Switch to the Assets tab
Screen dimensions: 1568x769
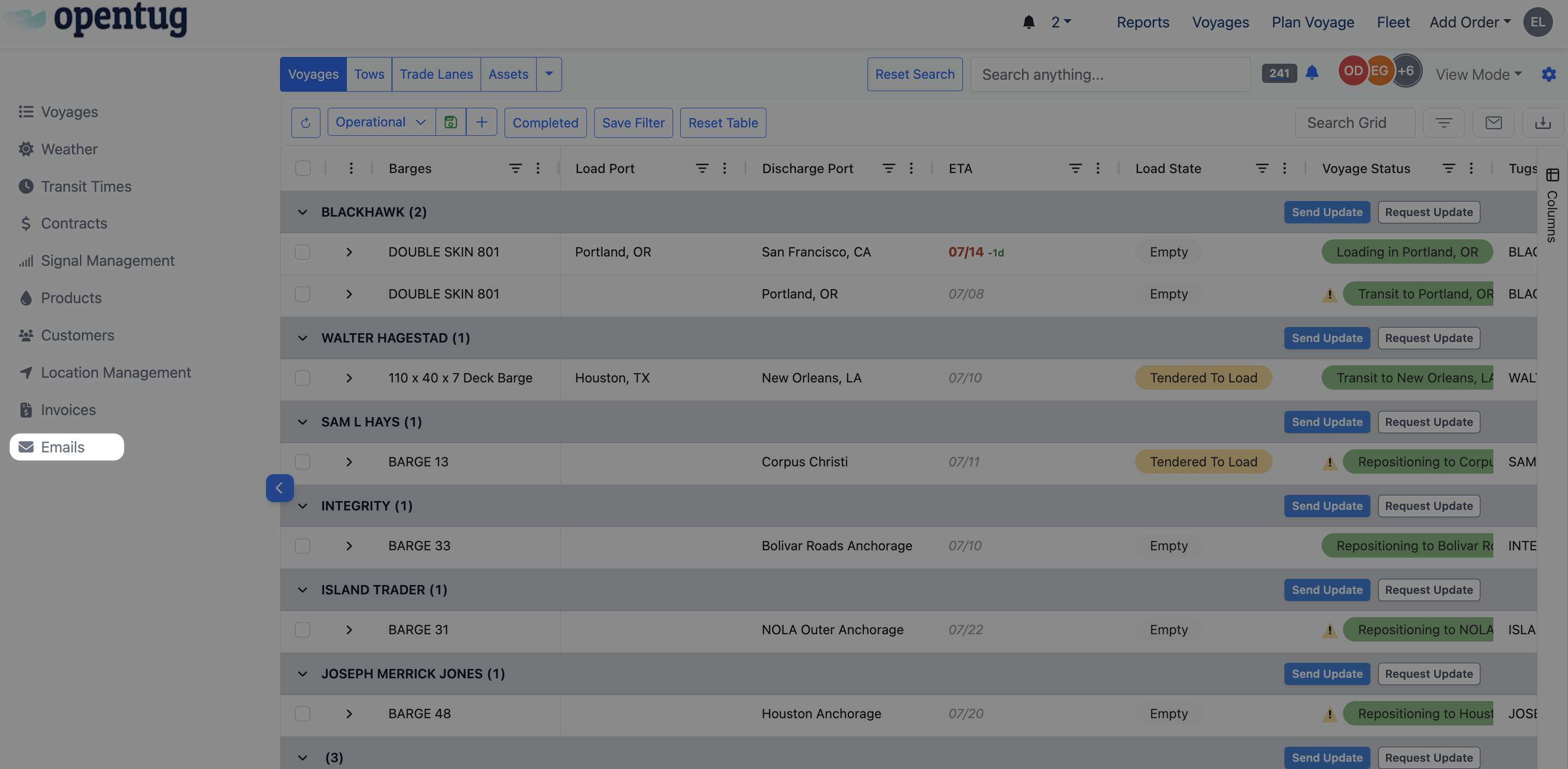pyautogui.click(x=508, y=74)
